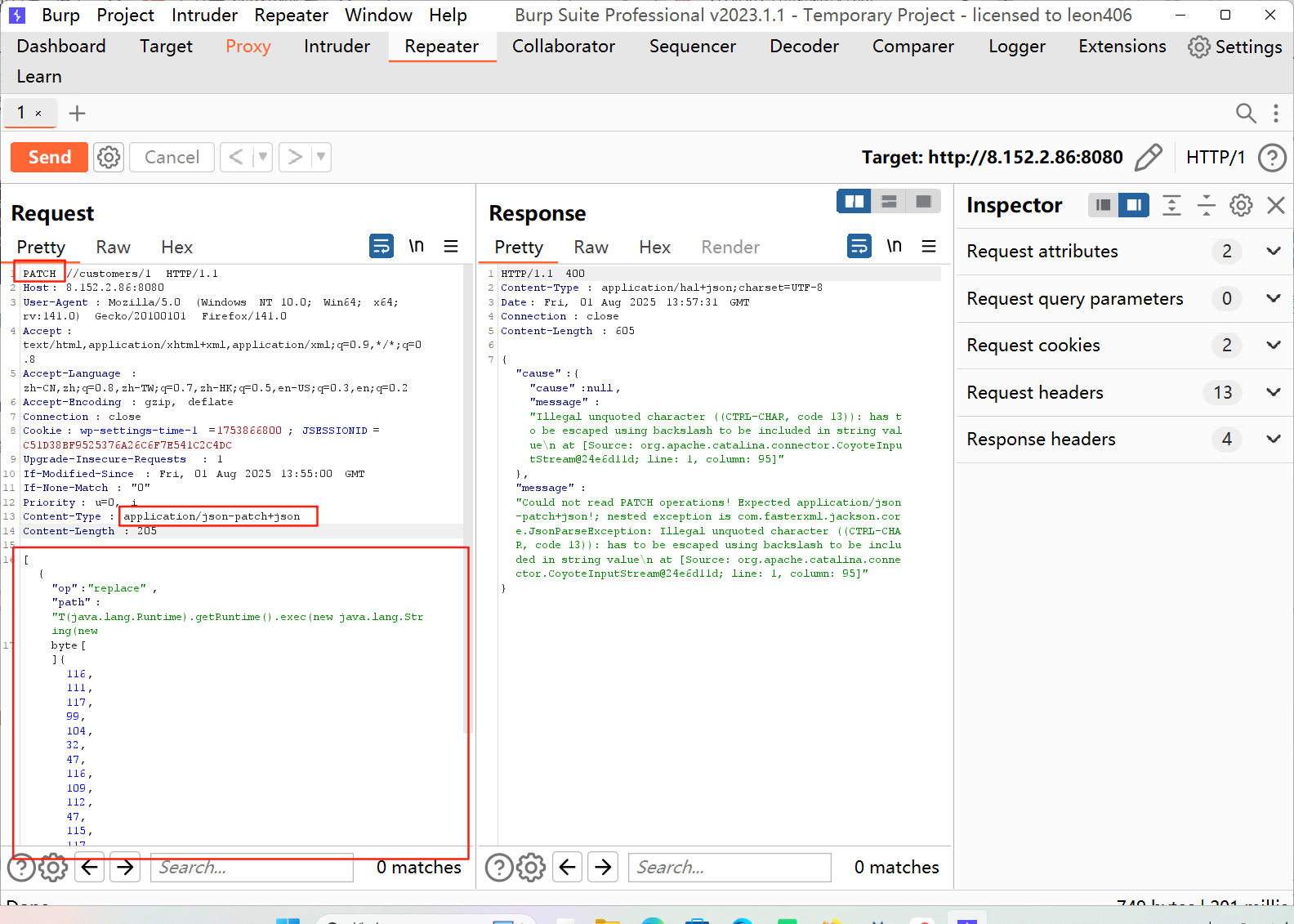Open the Window menu

pyautogui.click(x=378, y=15)
